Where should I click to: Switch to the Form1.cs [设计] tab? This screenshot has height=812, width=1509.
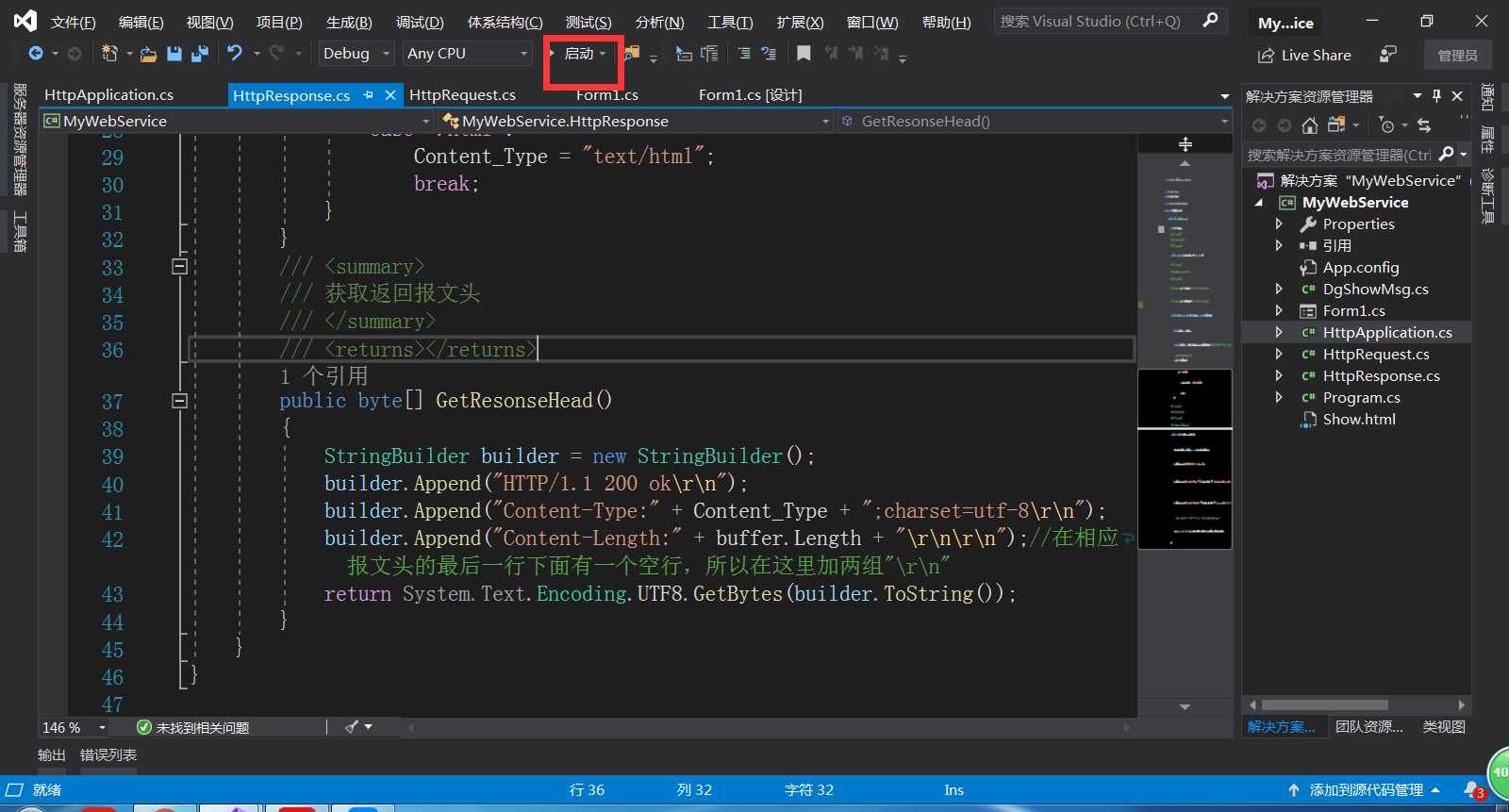(750, 95)
